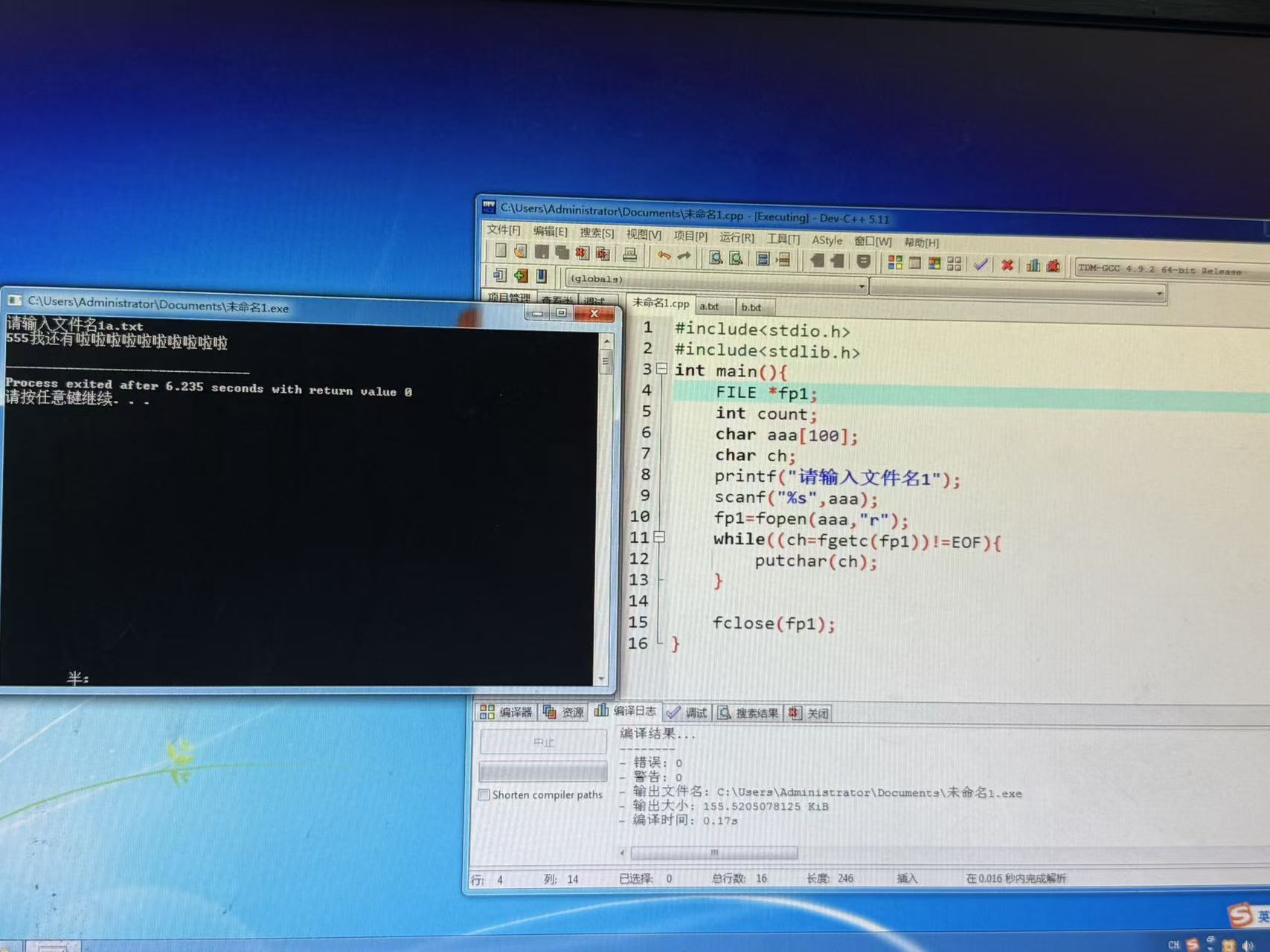Click the New file toolbar icon
The image size is (1270, 952).
tap(501, 251)
